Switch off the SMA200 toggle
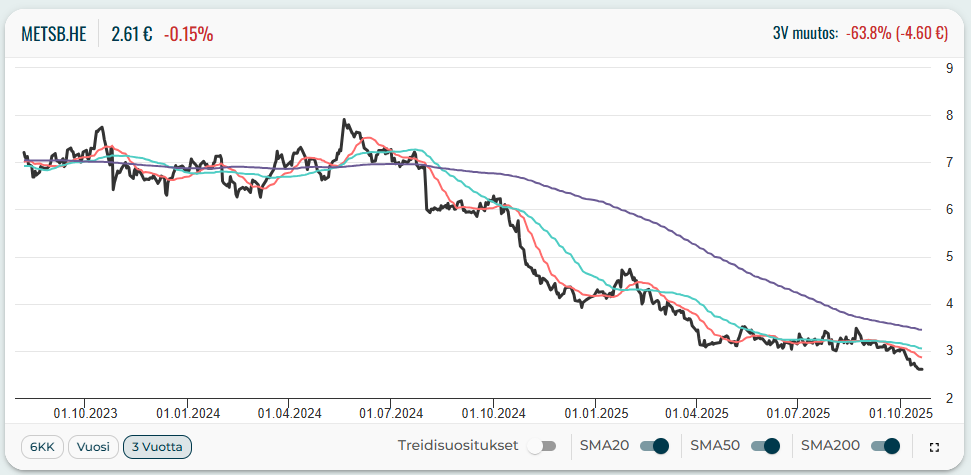Image resolution: width=971 pixels, height=475 pixels. pos(885,446)
